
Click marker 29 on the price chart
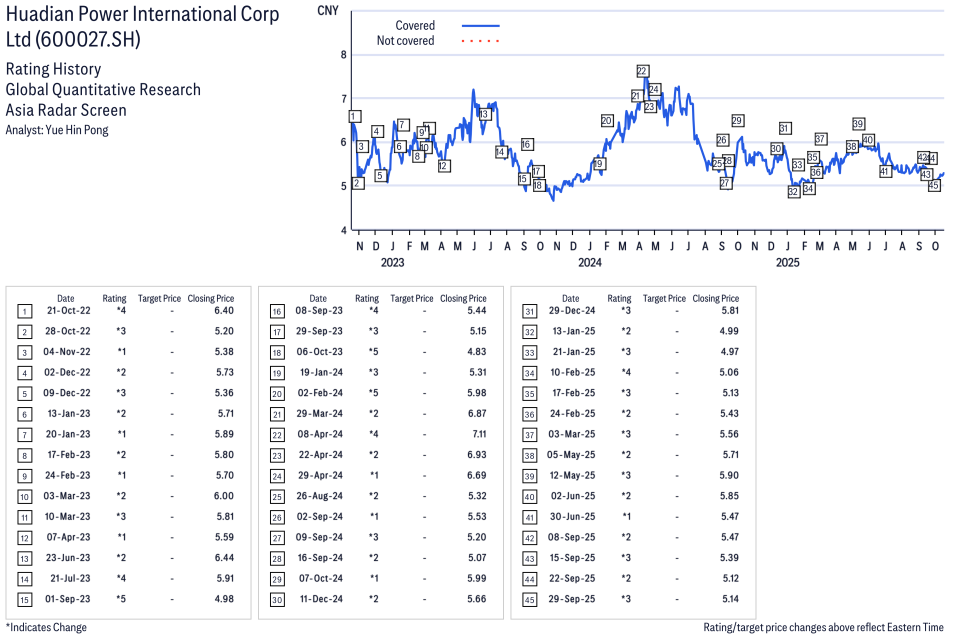[x=737, y=121]
